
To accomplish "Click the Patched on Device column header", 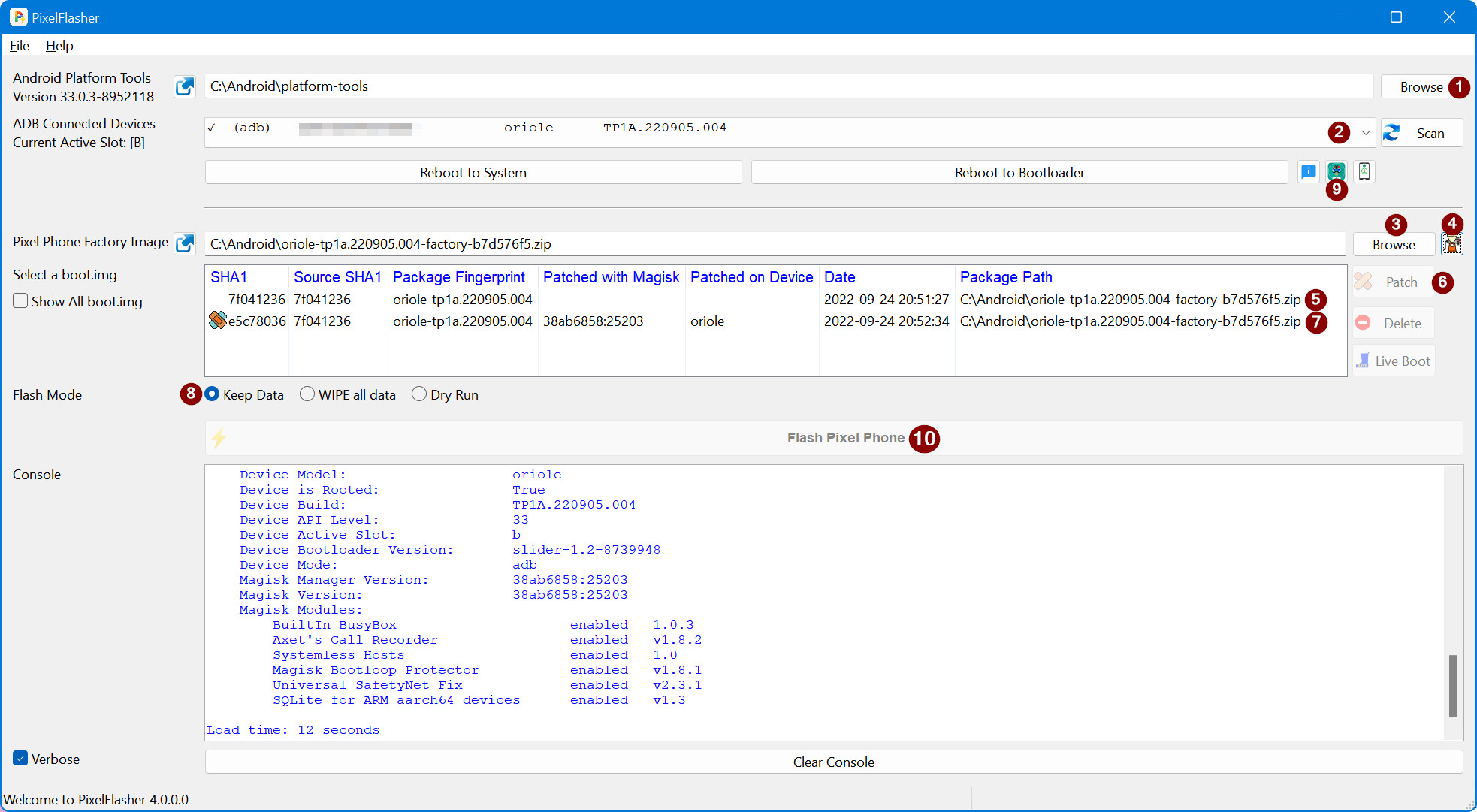I will coord(751,277).
